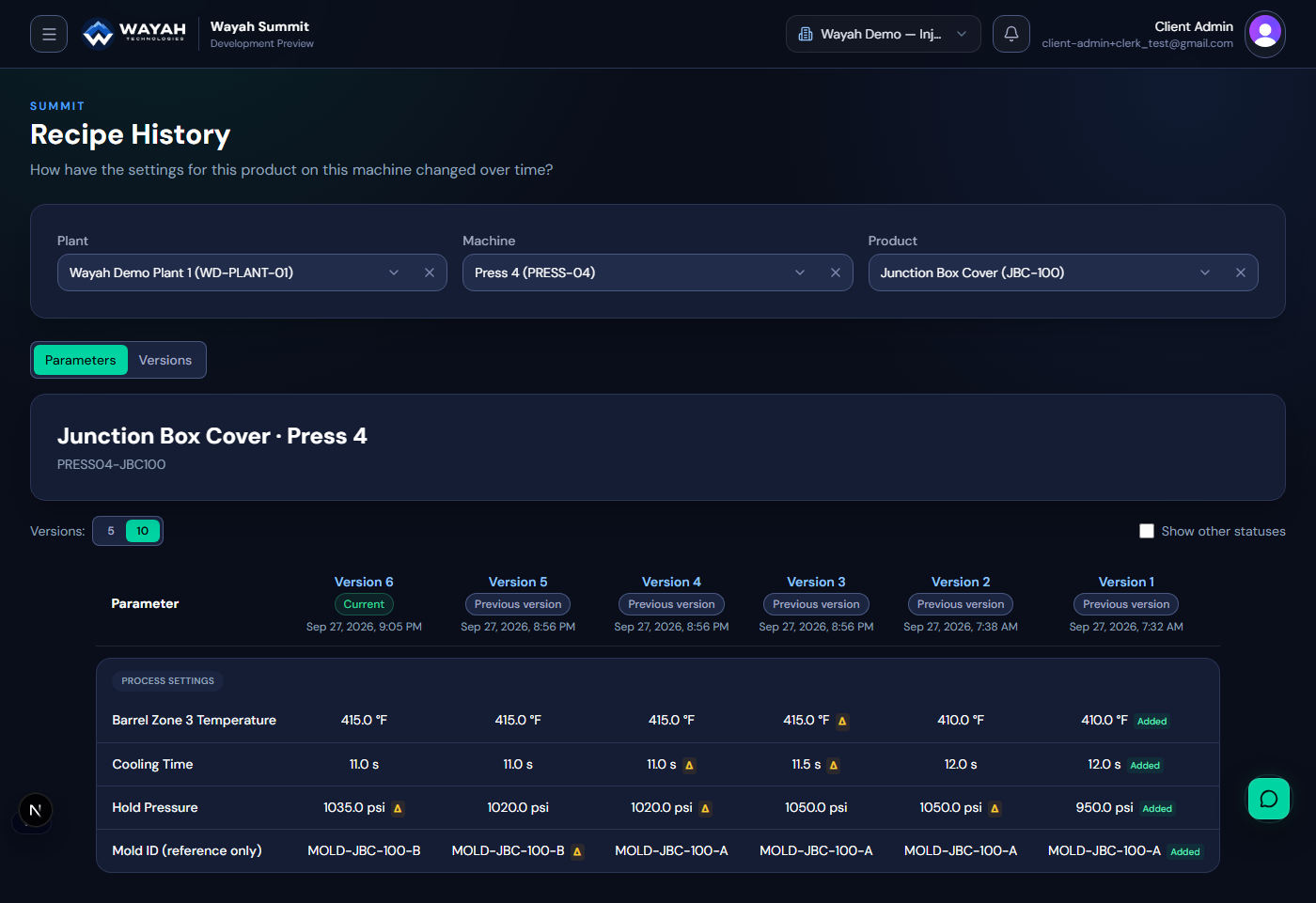The height and width of the screenshot is (903, 1316).
Task: Clear the Plant selection
Action: (x=430, y=272)
